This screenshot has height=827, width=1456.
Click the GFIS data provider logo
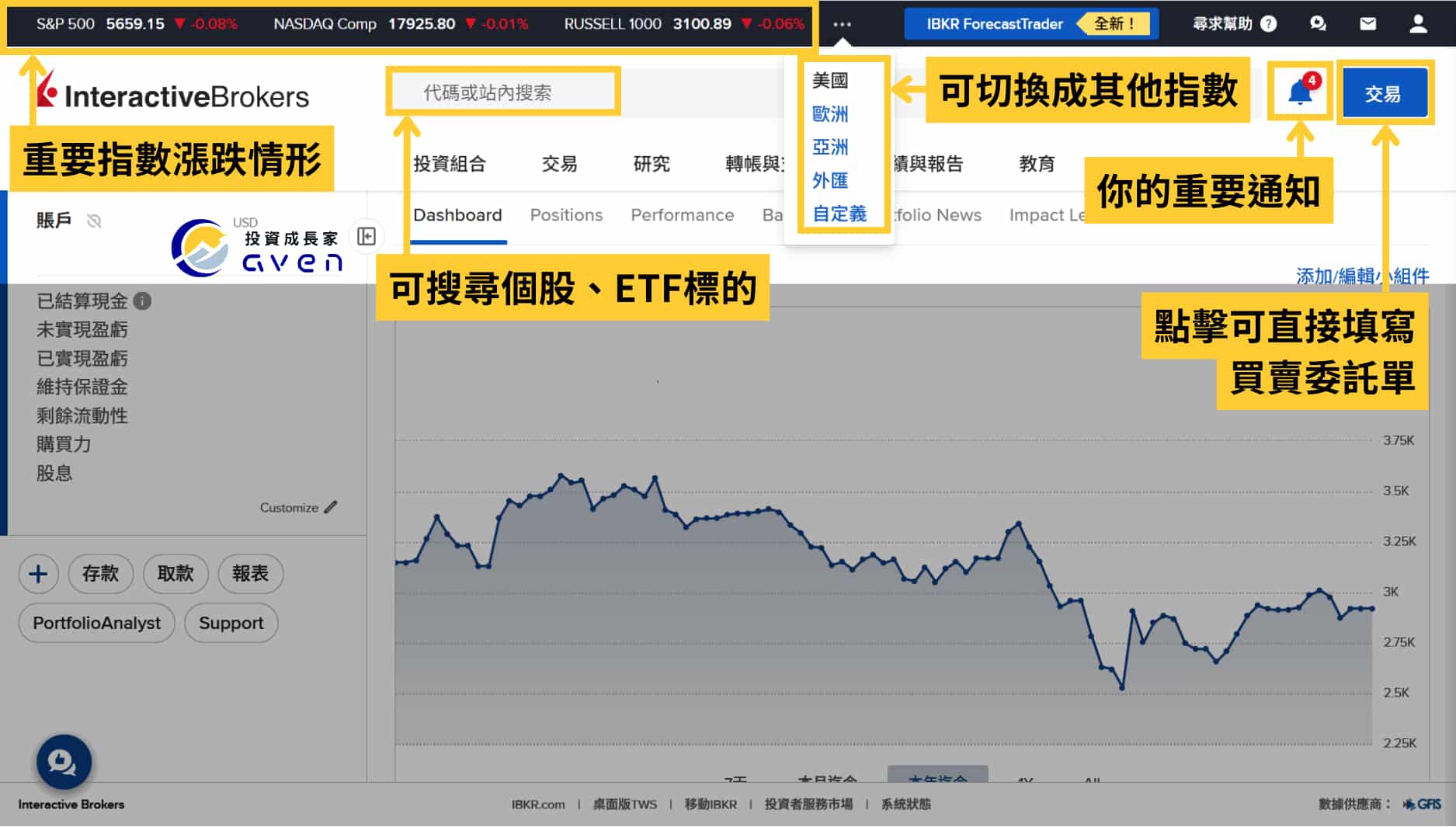pyautogui.click(x=1422, y=804)
